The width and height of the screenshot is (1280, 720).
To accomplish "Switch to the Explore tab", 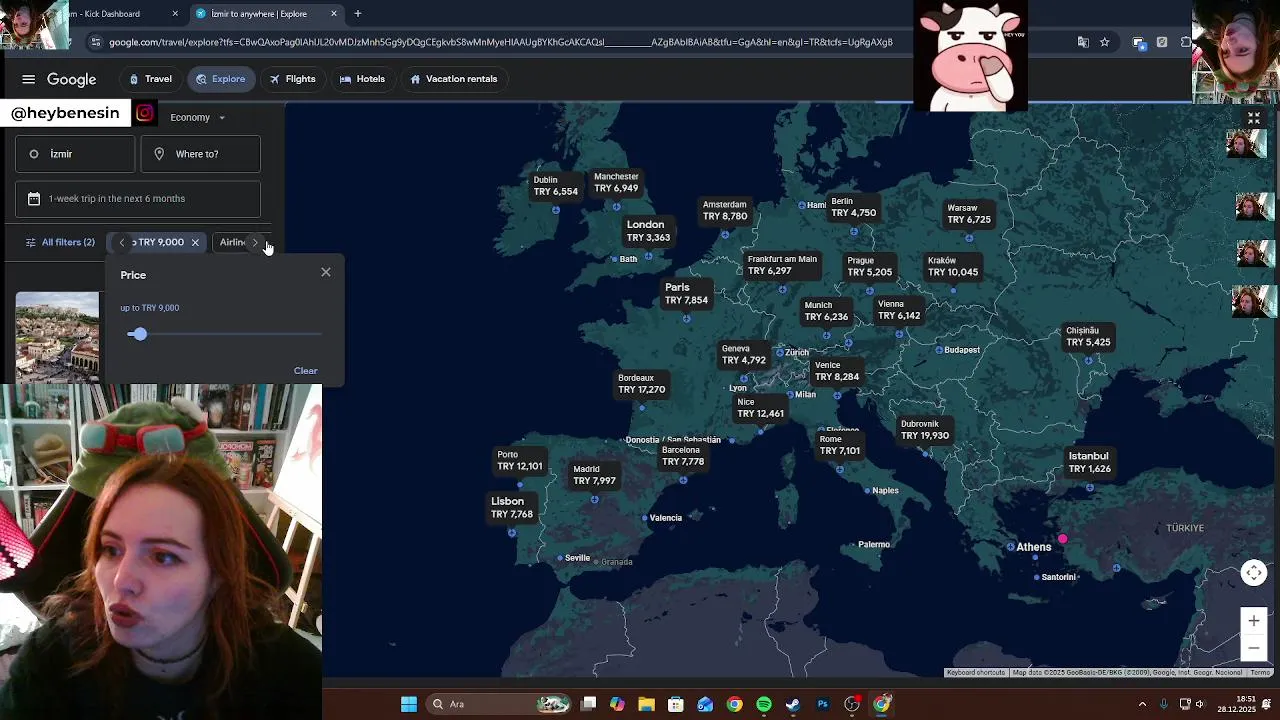I will [x=220, y=79].
